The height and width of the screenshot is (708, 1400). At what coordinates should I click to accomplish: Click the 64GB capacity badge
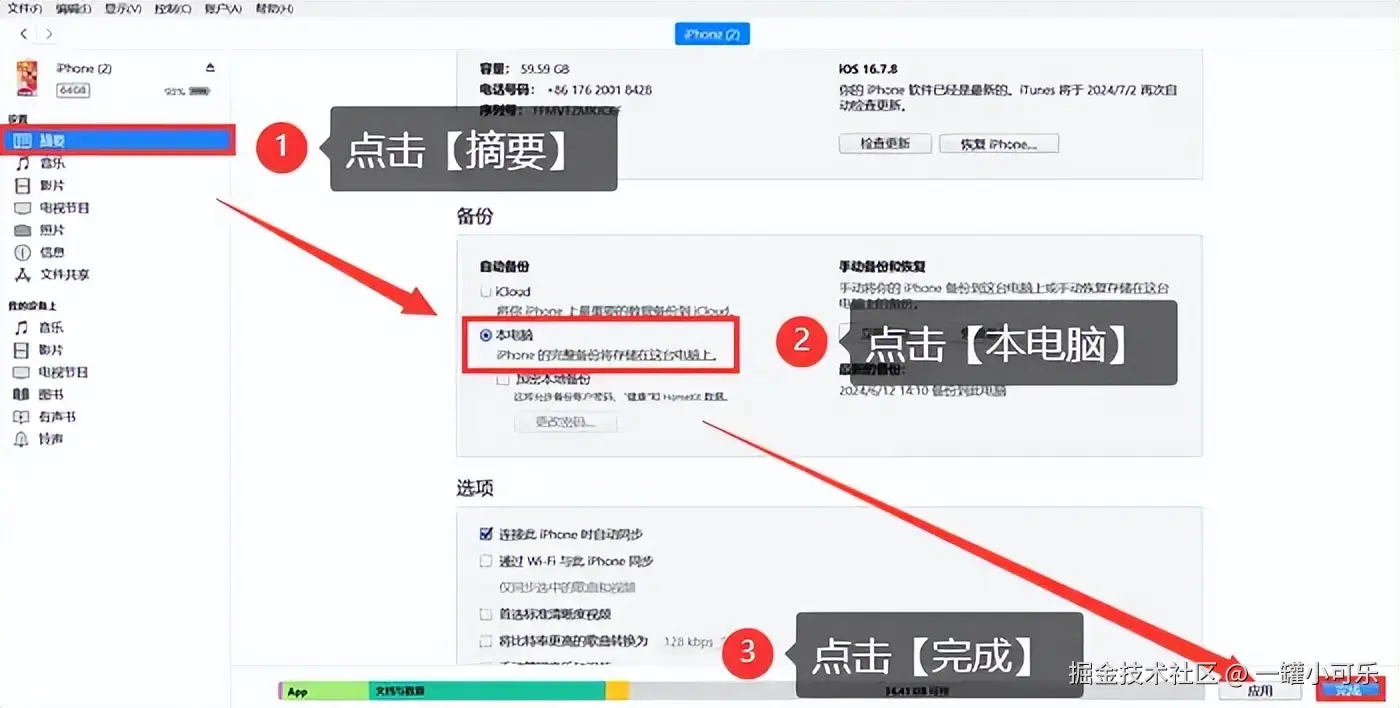[x=72, y=90]
